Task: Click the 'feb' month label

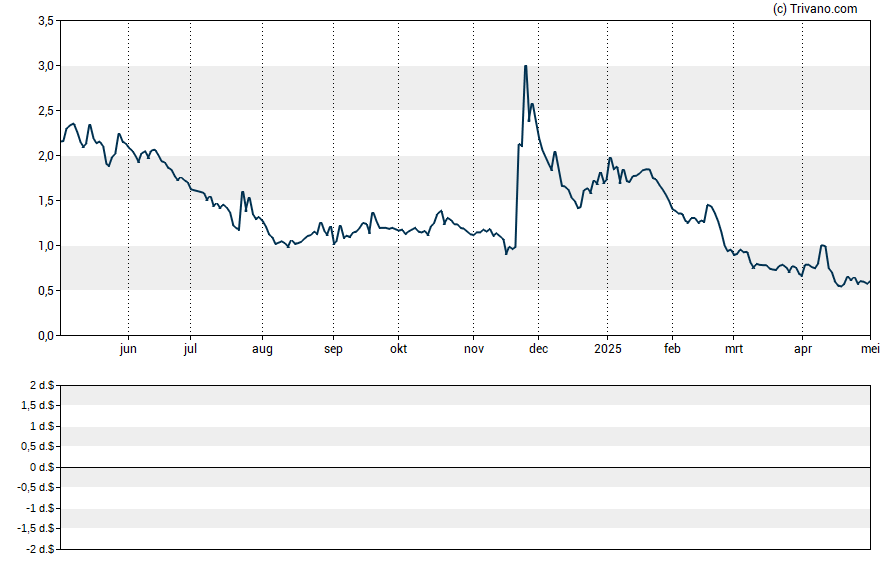Action: (x=672, y=349)
